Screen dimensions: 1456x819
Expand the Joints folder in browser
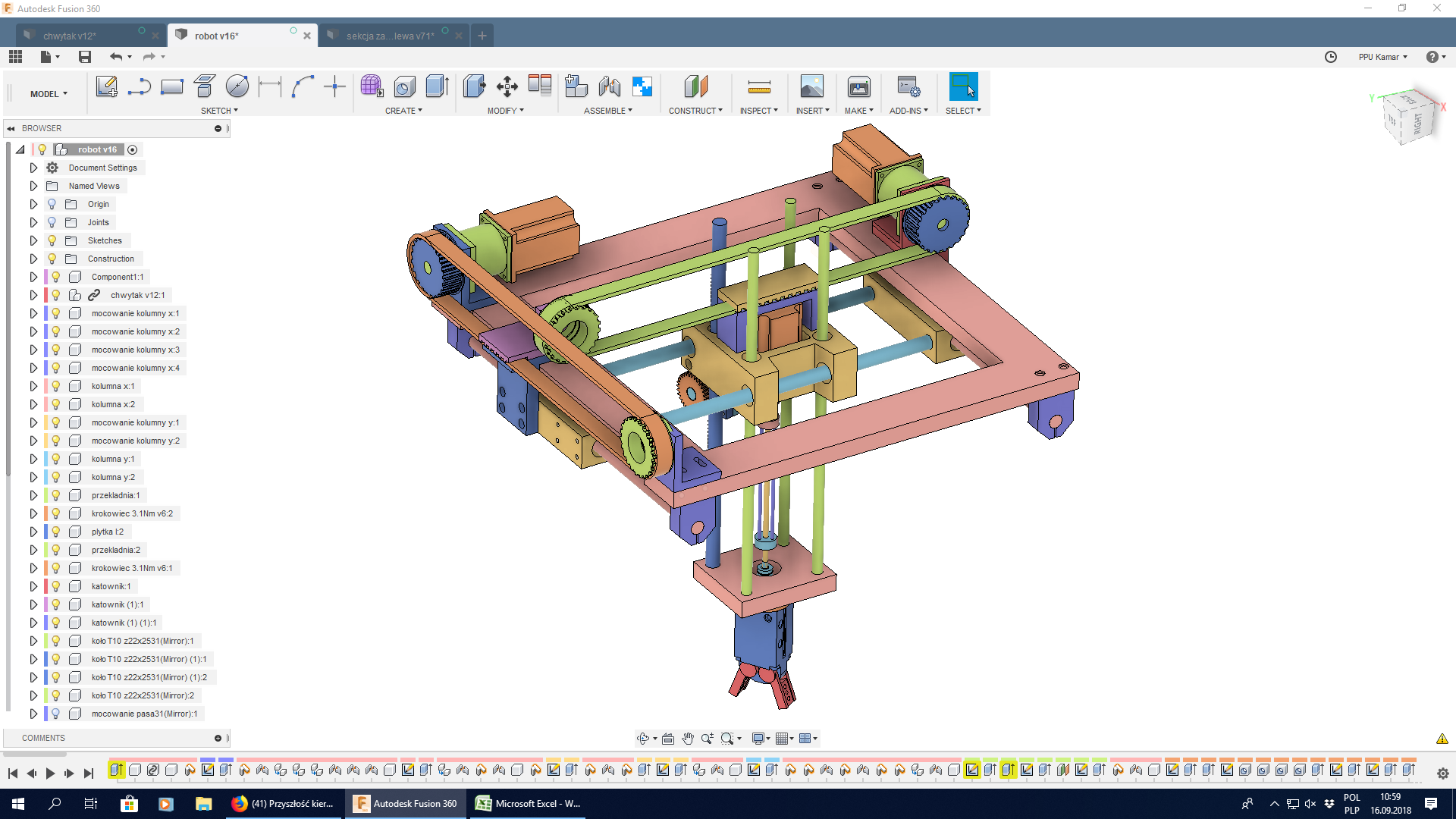pos(34,222)
